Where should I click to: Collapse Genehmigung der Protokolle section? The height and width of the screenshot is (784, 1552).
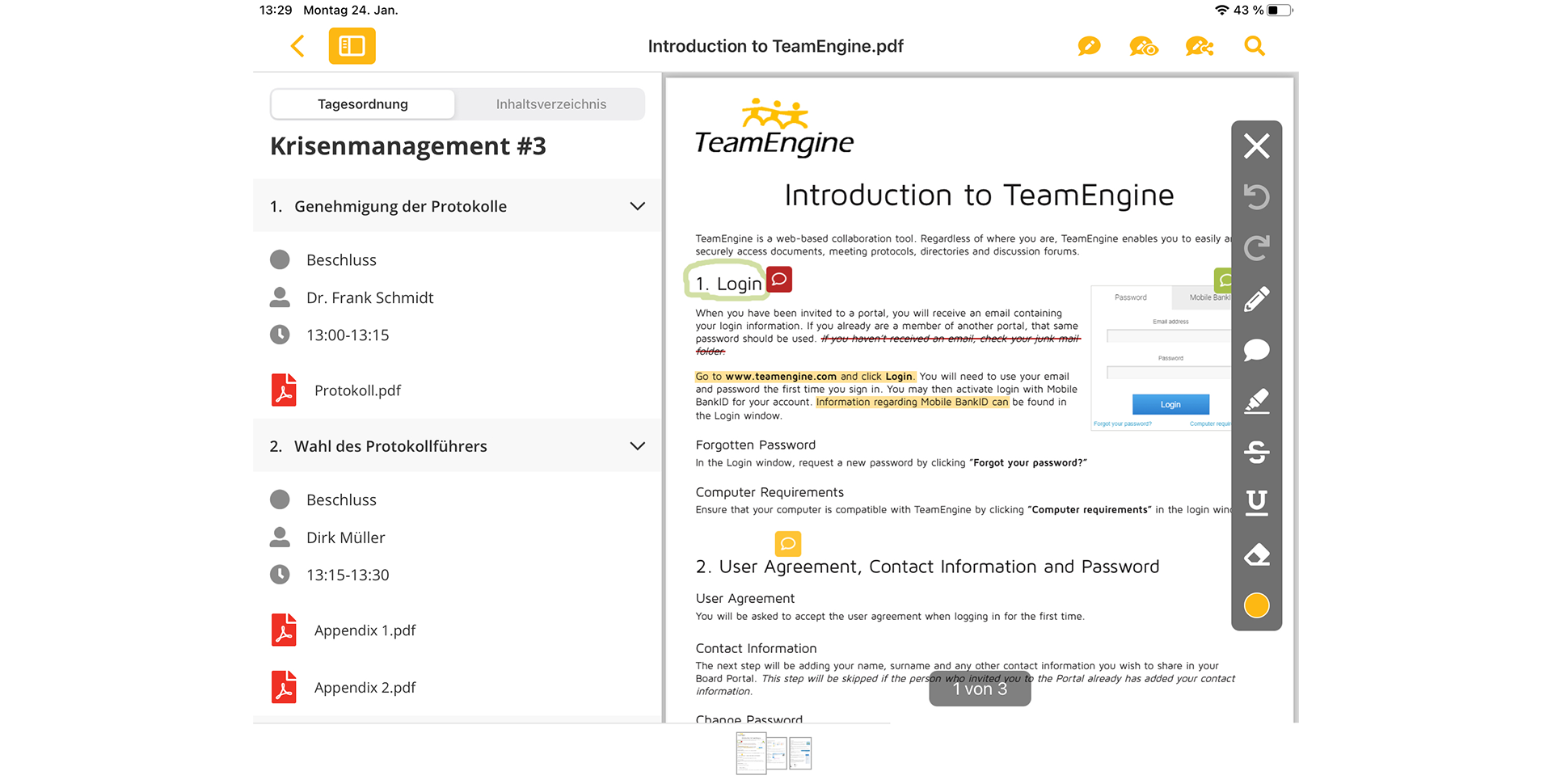pos(637,206)
